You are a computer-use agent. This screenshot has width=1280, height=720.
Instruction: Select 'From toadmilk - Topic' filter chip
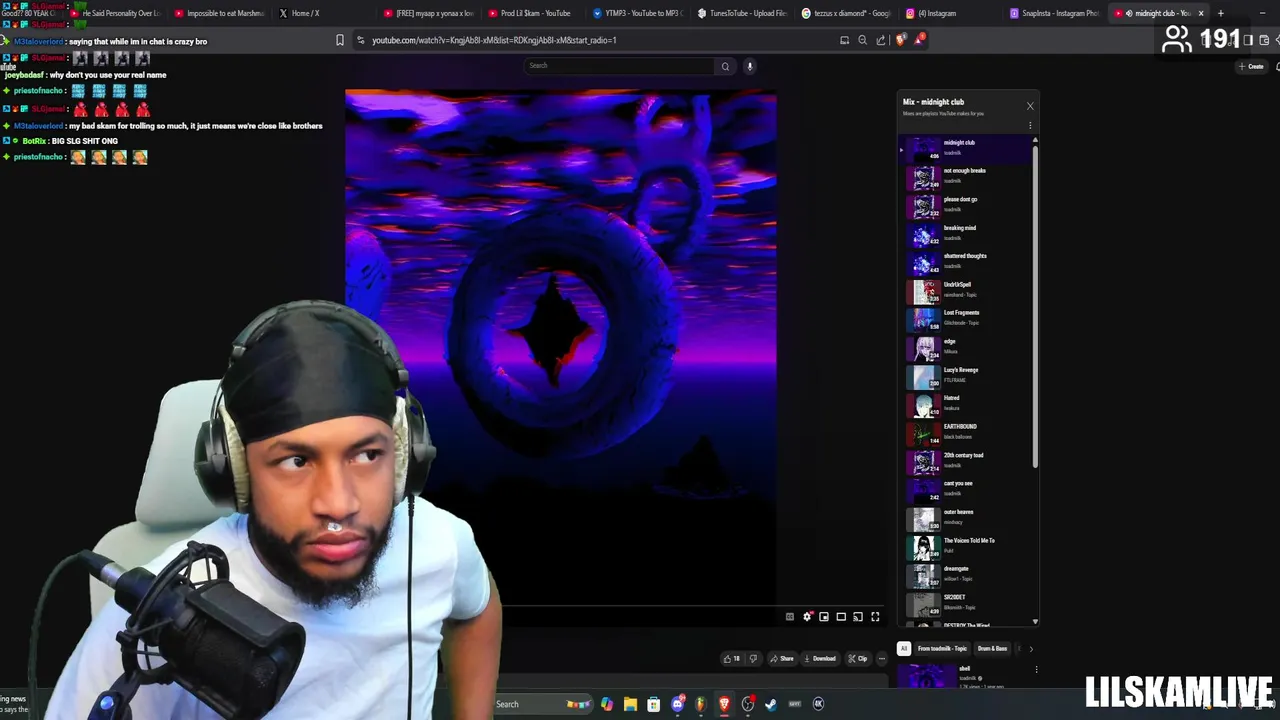click(x=942, y=648)
